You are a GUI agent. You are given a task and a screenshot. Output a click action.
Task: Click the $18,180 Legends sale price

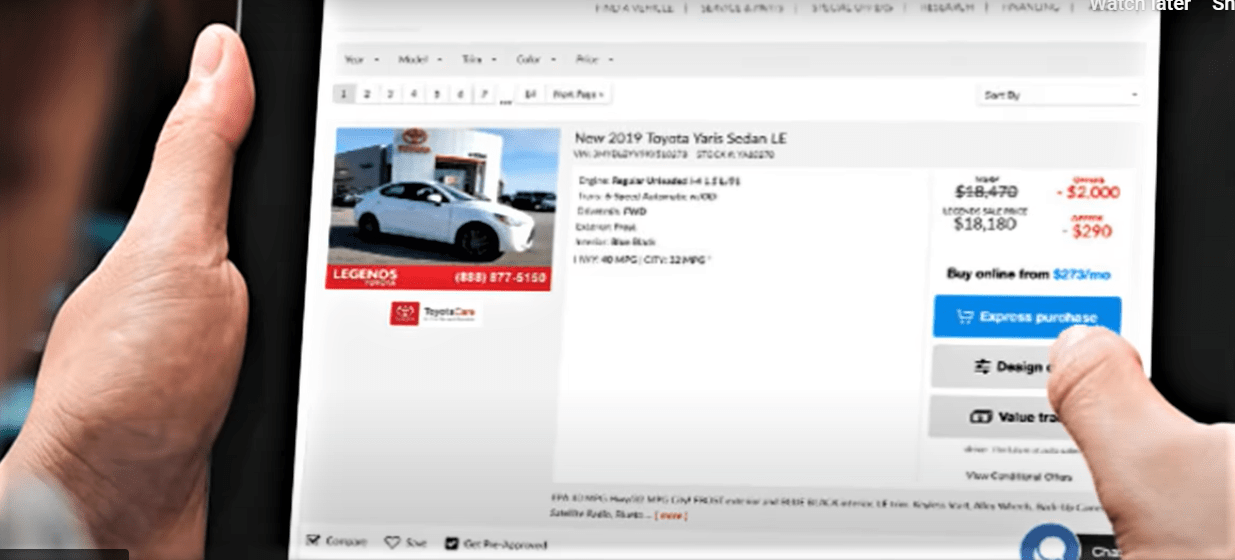(985, 223)
